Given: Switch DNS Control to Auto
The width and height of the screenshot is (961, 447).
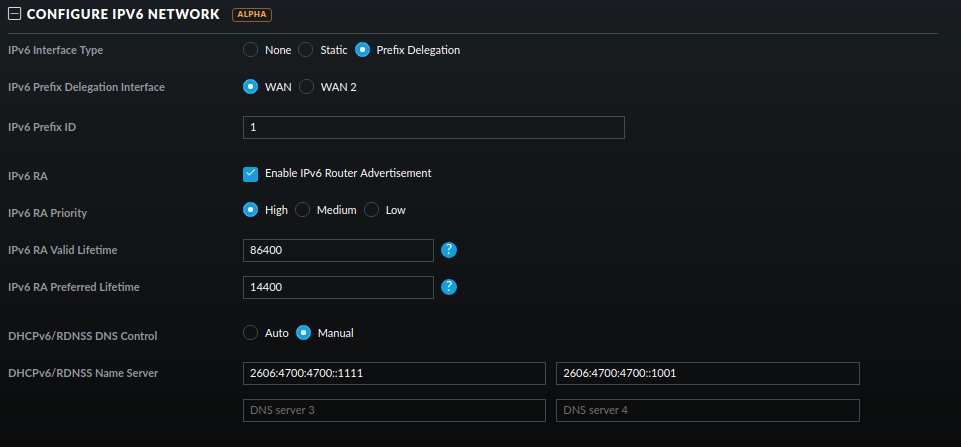Looking at the screenshot, I should [x=251, y=333].
